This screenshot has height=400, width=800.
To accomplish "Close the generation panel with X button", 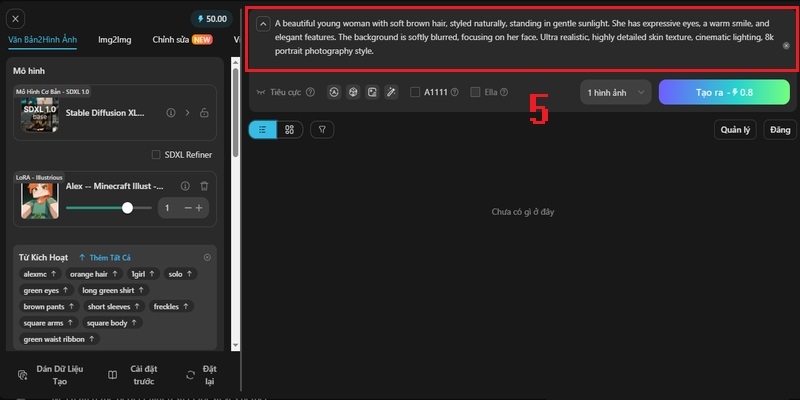I will (15, 19).
